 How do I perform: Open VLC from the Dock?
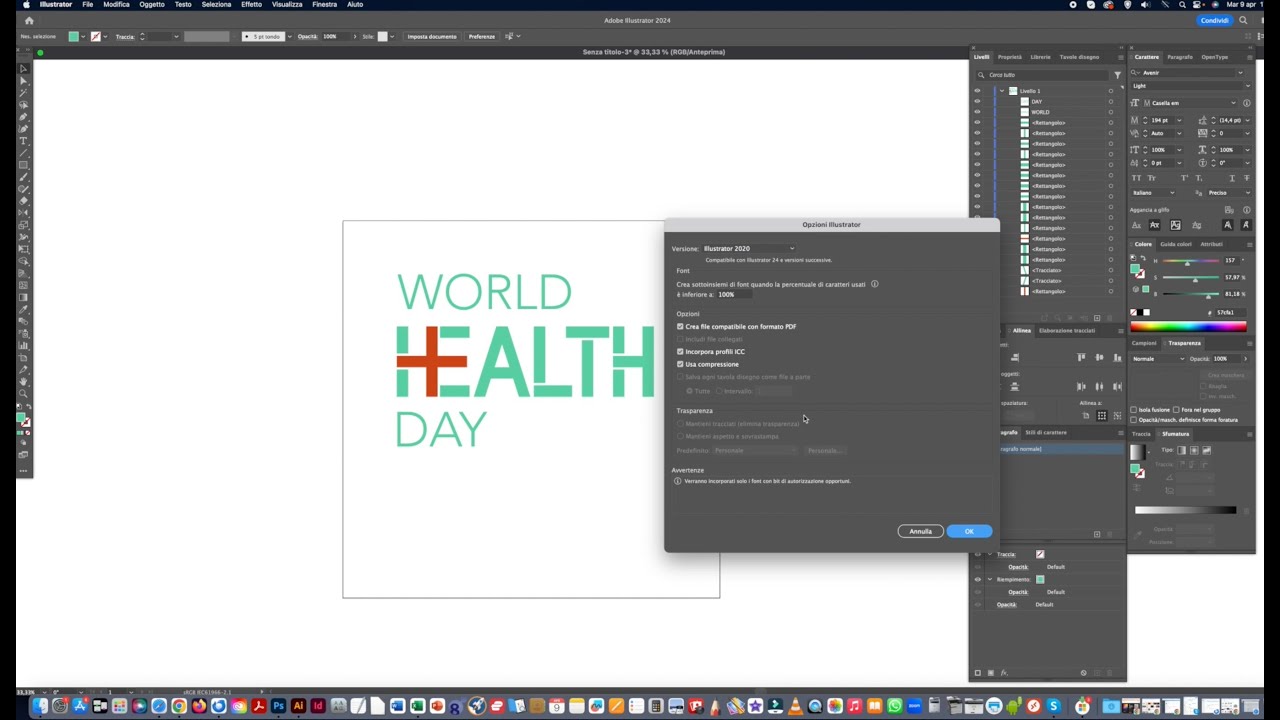point(795,706)
